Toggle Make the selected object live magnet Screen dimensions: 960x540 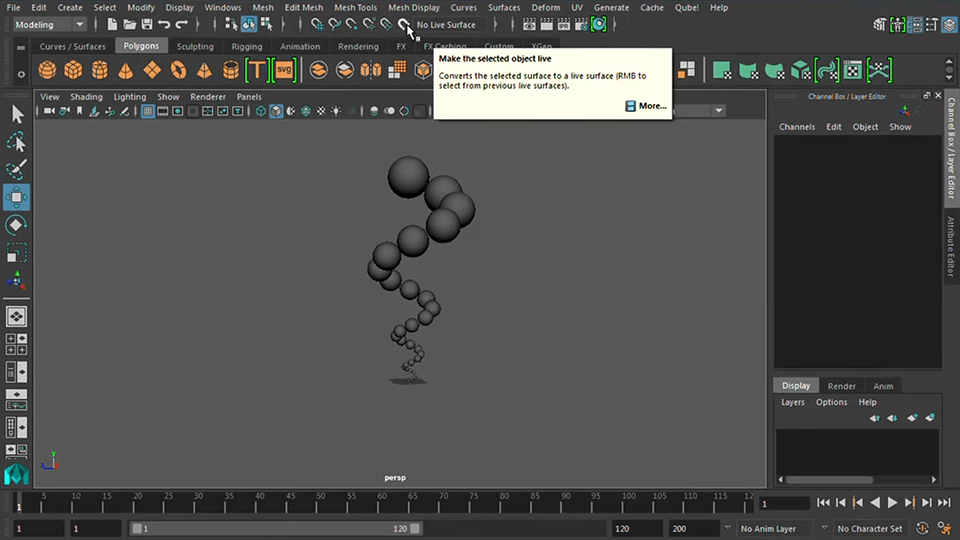403,24
